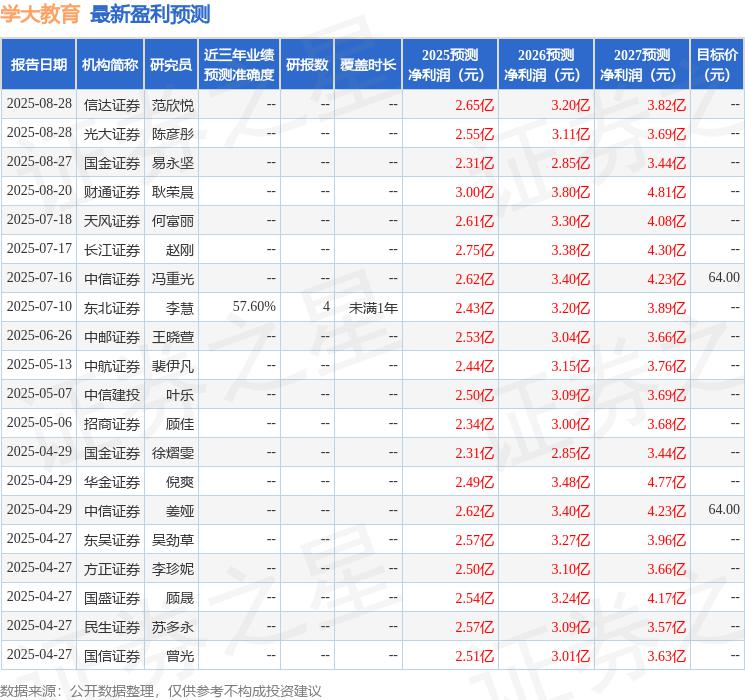Image resolution: width=745 pixels, height=700 pixels.
Task: Click analyst 姜娅
Action: point(180,511)
